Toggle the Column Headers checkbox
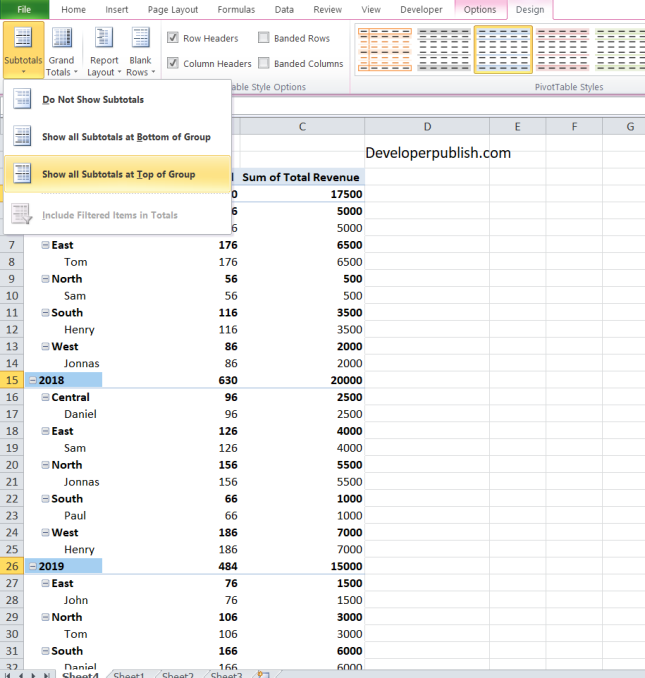 [174, 64]
